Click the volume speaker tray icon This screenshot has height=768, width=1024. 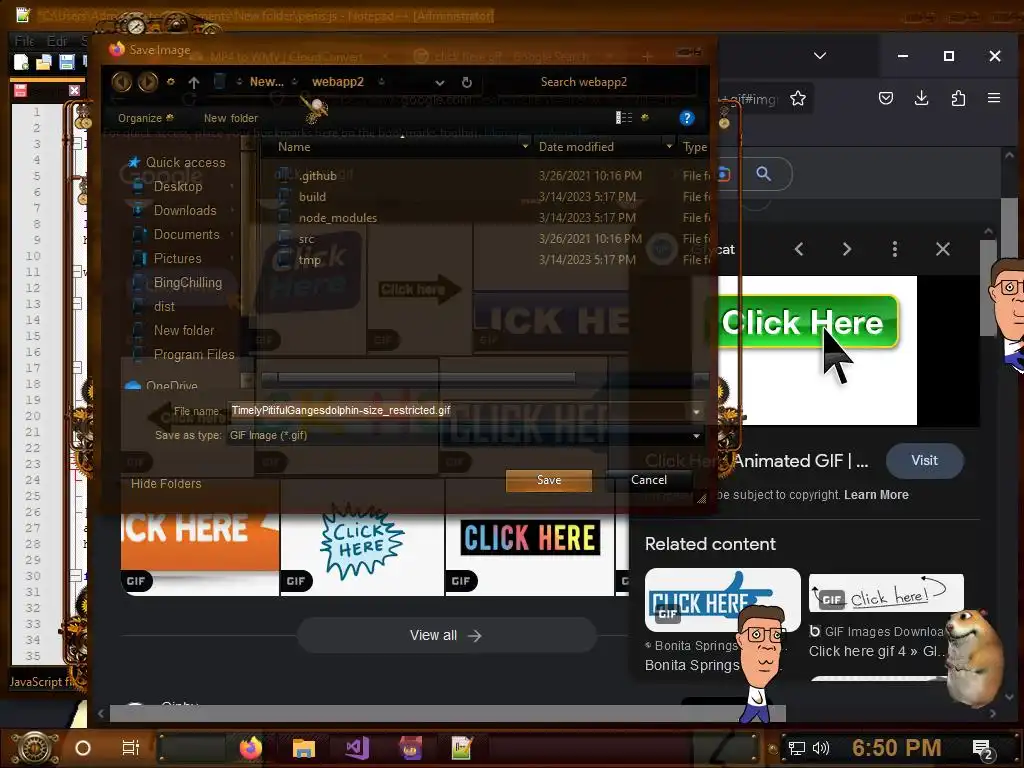[x=821, y=748]
